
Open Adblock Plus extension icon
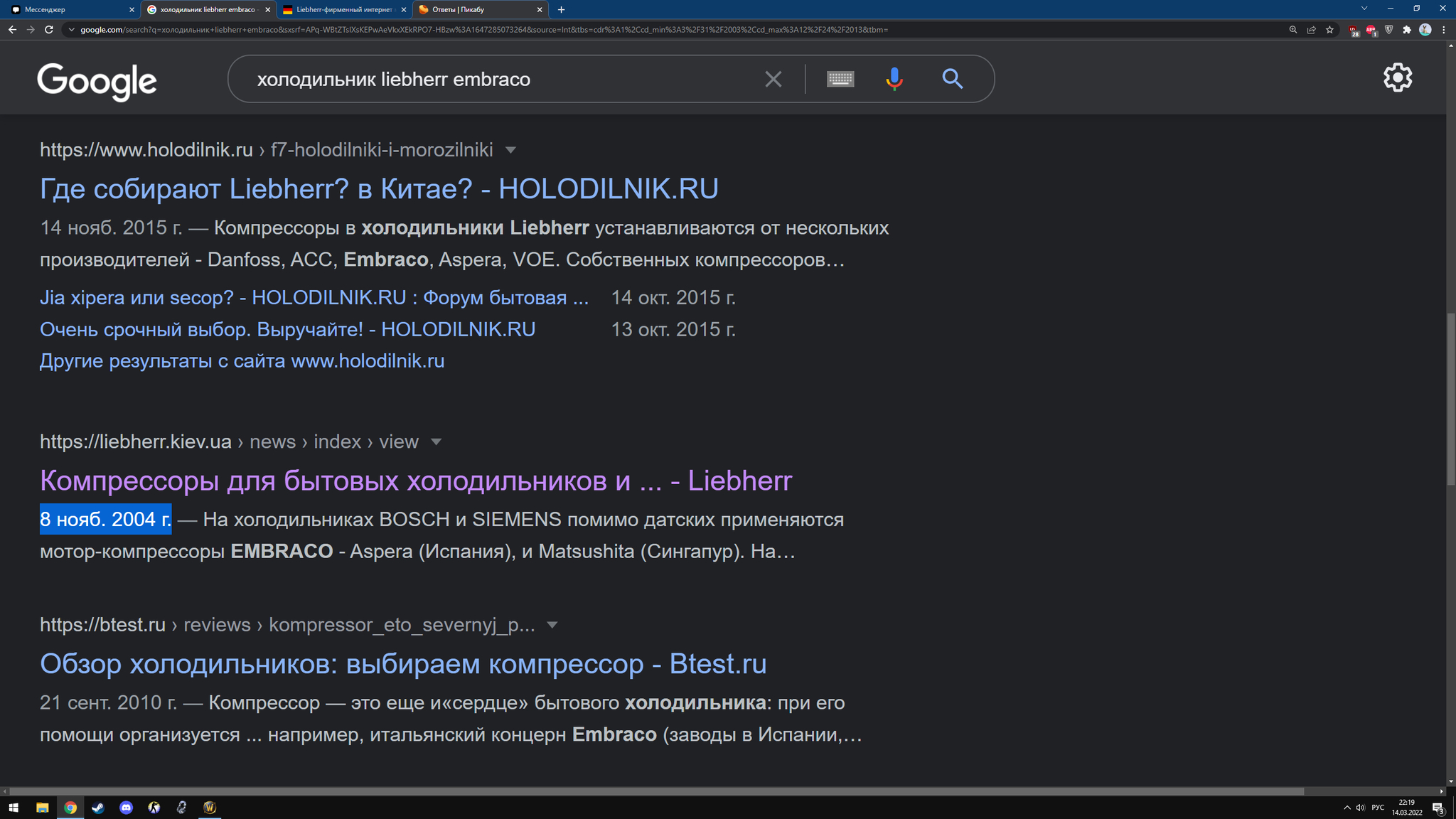[1371, 30]
